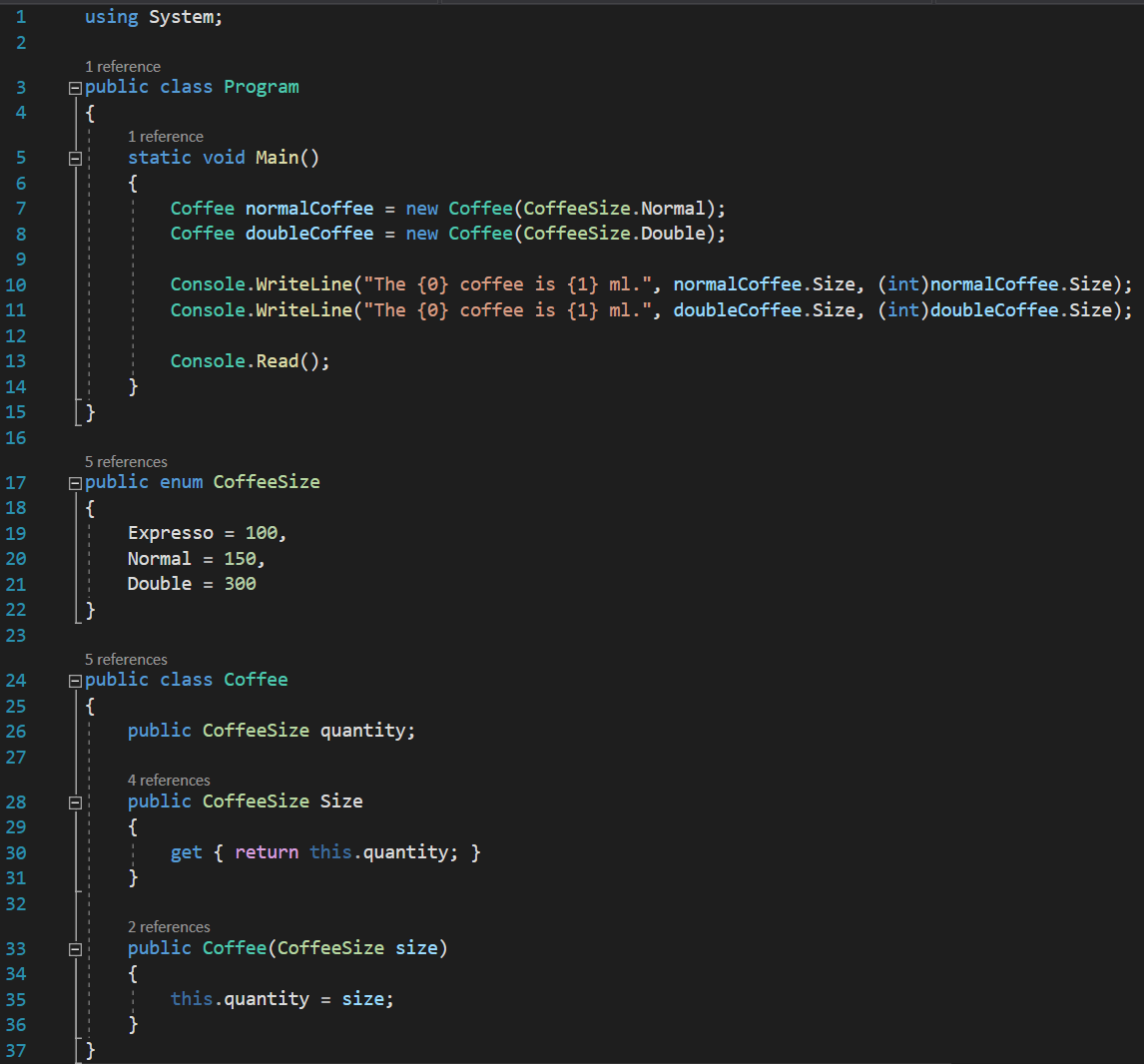Click 'WriteLine' on line 11

(304, 310)
